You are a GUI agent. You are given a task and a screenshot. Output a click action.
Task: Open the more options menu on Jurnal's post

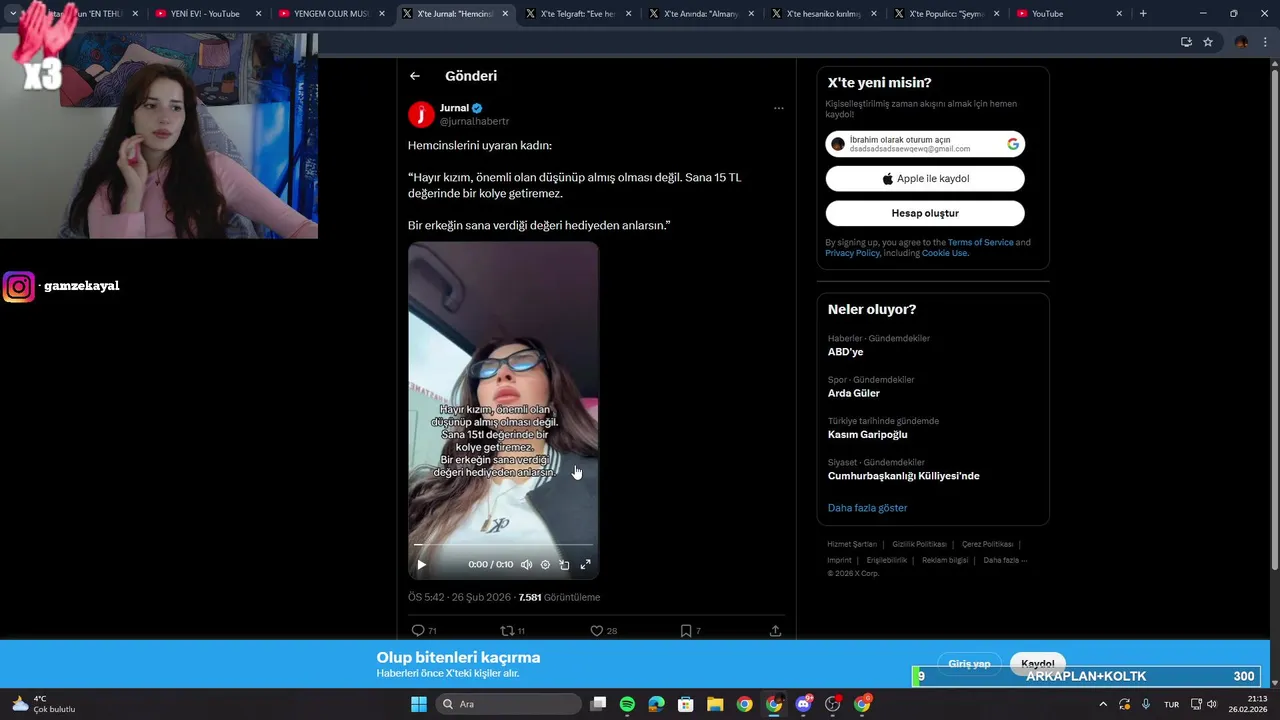(x=779, y=108)
